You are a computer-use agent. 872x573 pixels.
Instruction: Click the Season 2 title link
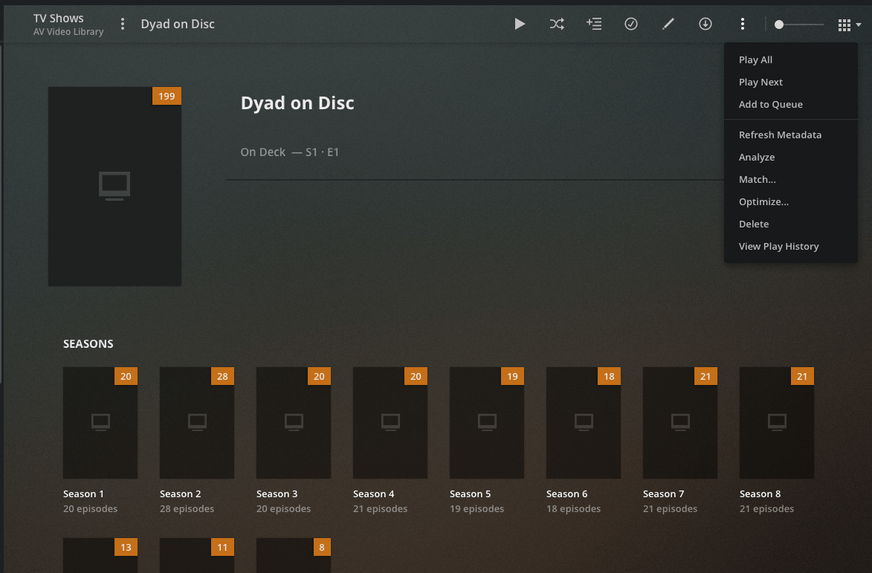pyautogui.click(x=180, y=493)
